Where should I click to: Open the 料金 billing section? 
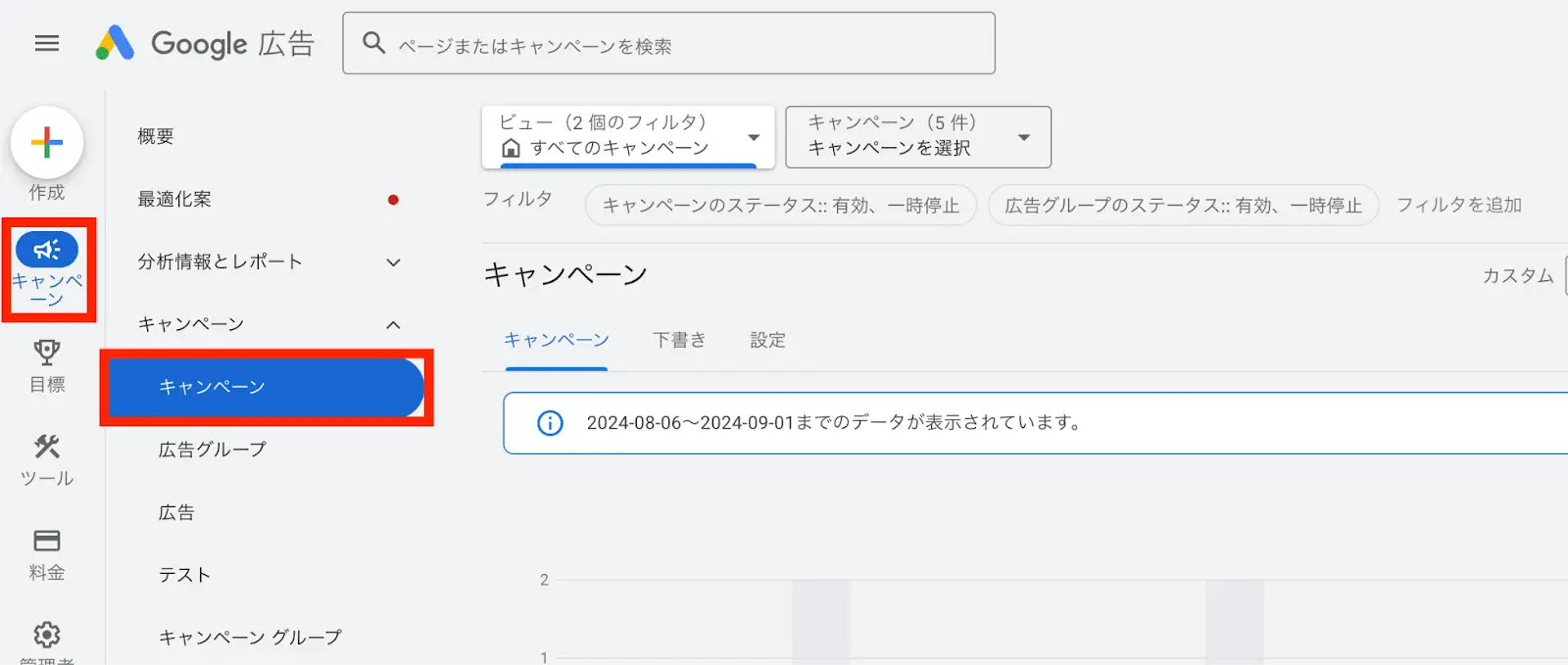pos(46,551)
